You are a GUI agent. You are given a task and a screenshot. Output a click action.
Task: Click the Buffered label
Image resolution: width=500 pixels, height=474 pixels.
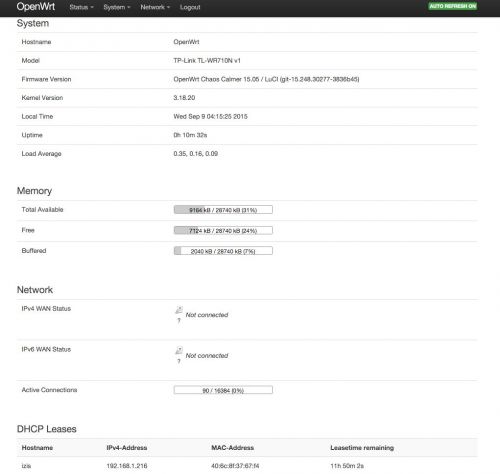tap(34, 251)
